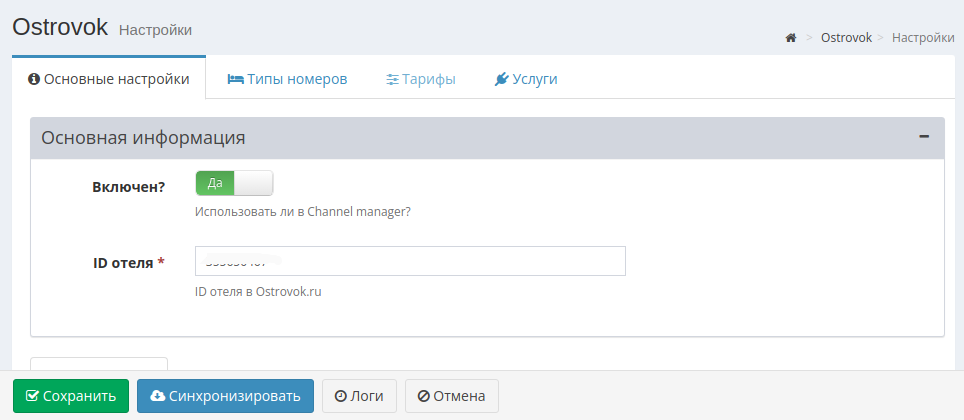This screenshot has width=964, height=420.
Task: Click the home icon in breadcrumb
Action: (791, 38)
